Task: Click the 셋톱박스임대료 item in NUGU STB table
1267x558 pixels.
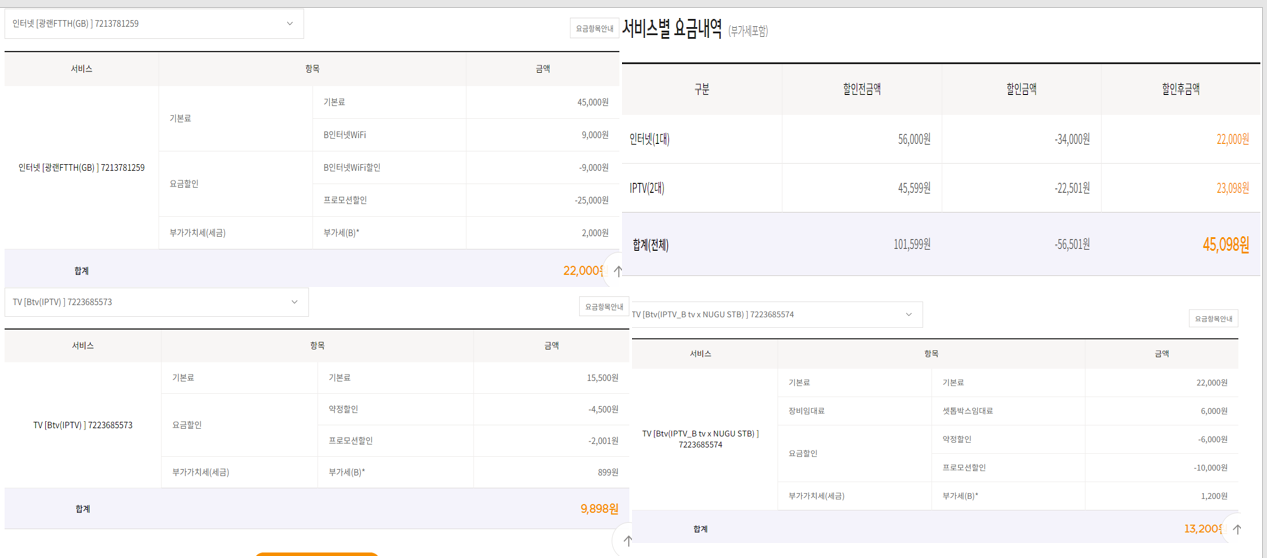Action: click(967, 411)
